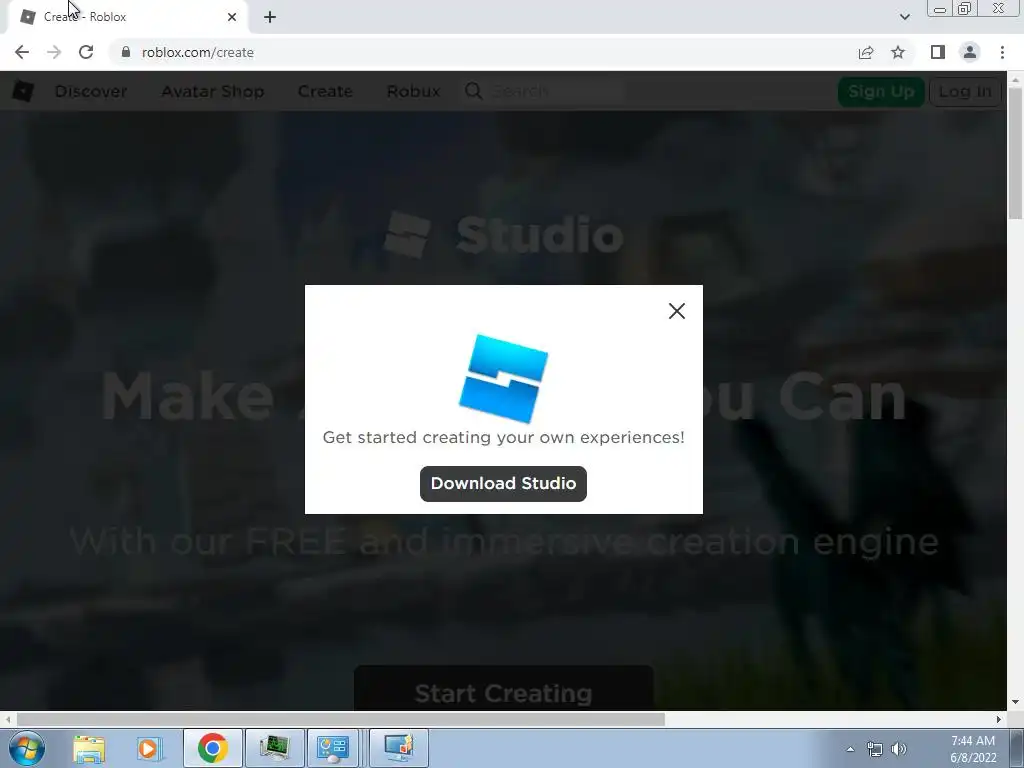Click the vertical page scrollbar thumb
Screen dimensions: 1024x768
point(1015,153)
